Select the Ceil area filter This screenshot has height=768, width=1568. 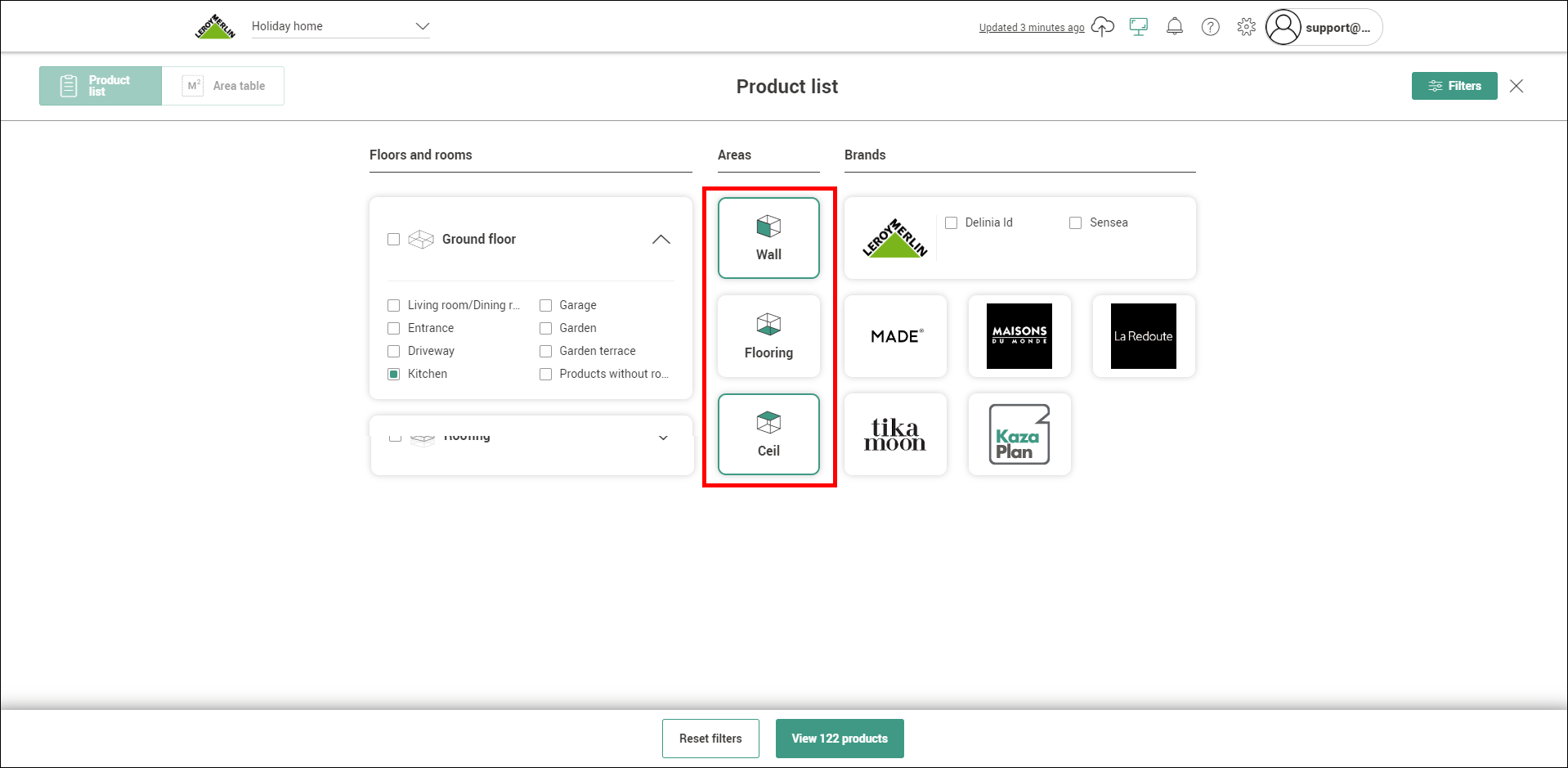[x=768, y=433]
